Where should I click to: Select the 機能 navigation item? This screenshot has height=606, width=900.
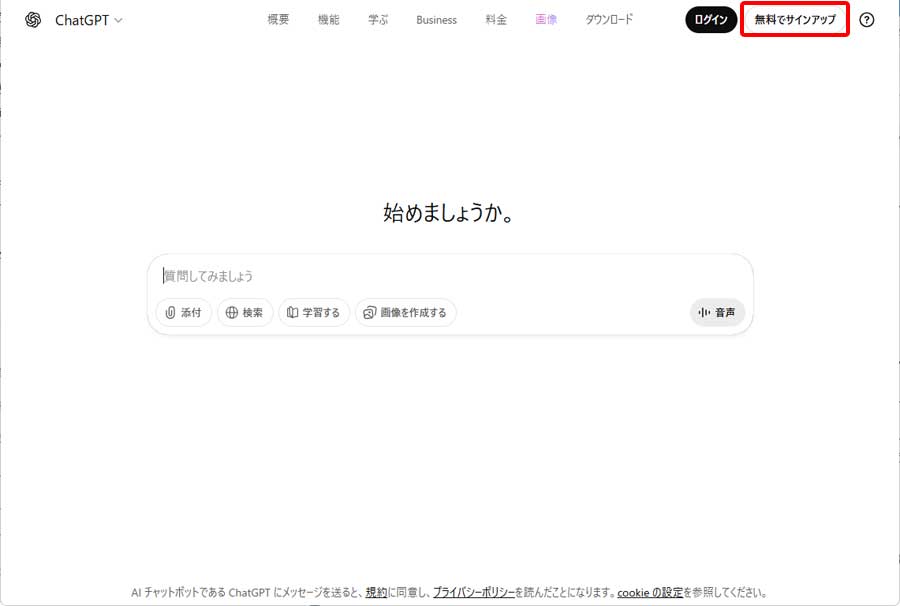point(329,19)
